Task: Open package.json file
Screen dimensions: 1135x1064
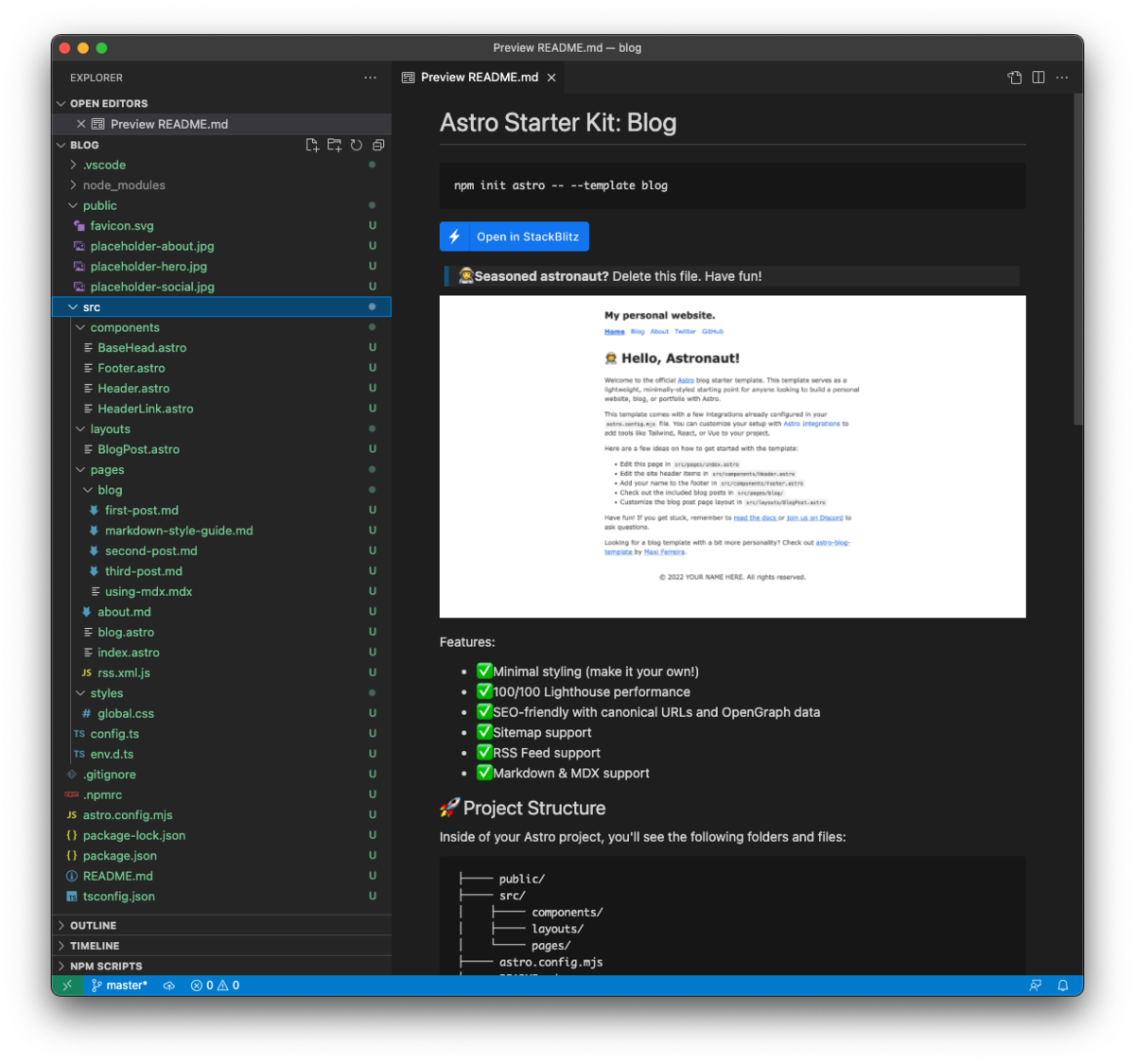Action: pos(221,856)
